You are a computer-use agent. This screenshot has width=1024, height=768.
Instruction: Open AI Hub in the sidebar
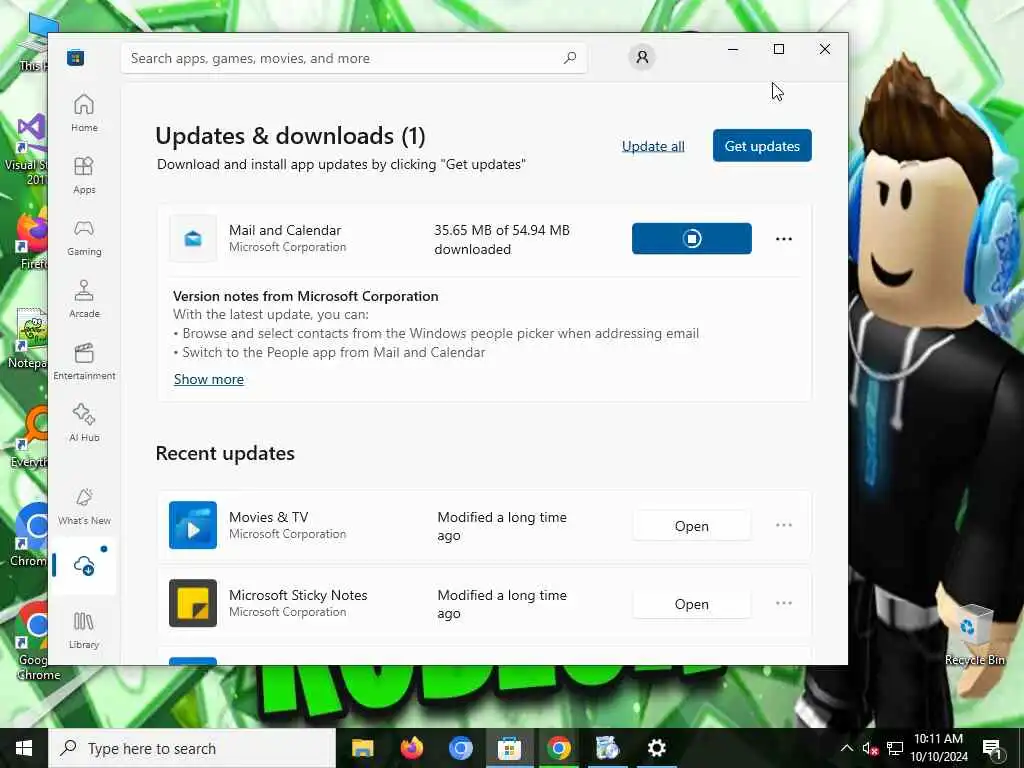point(84,423)
